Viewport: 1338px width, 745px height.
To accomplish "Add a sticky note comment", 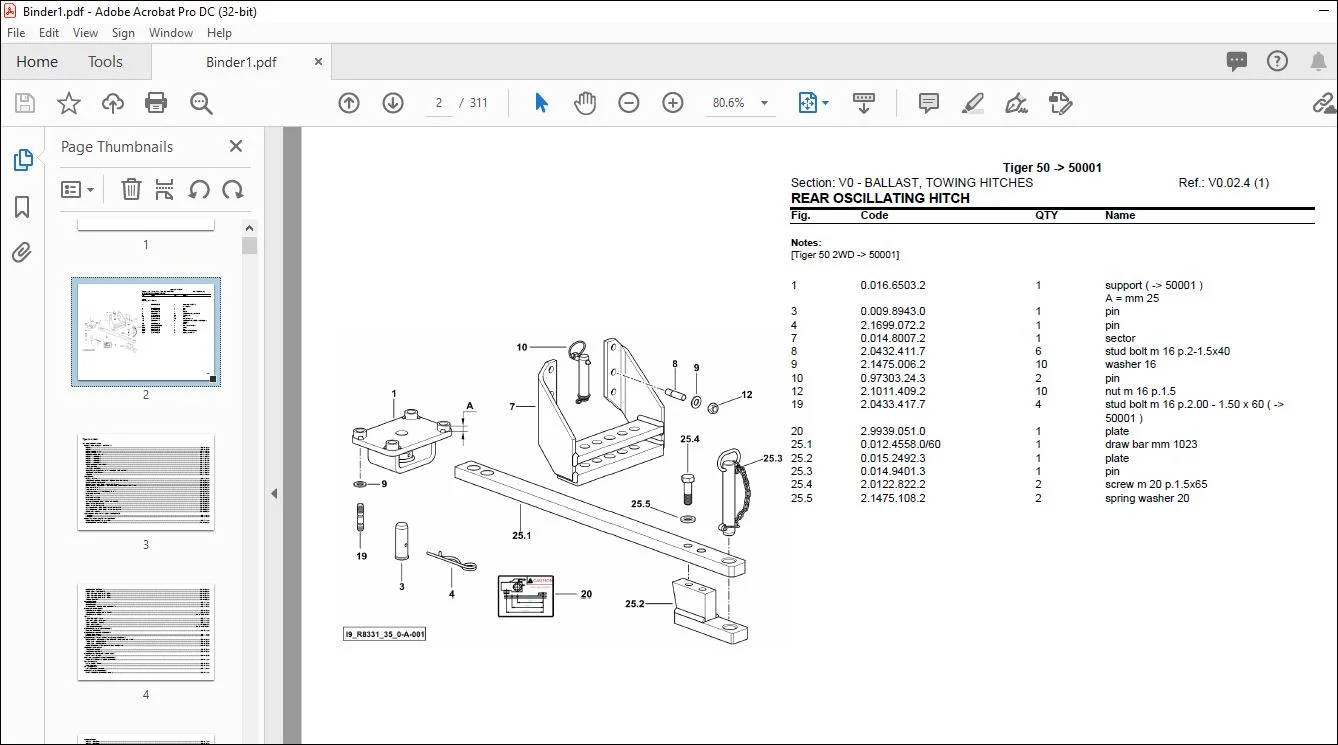I will (x=929, y=103).
